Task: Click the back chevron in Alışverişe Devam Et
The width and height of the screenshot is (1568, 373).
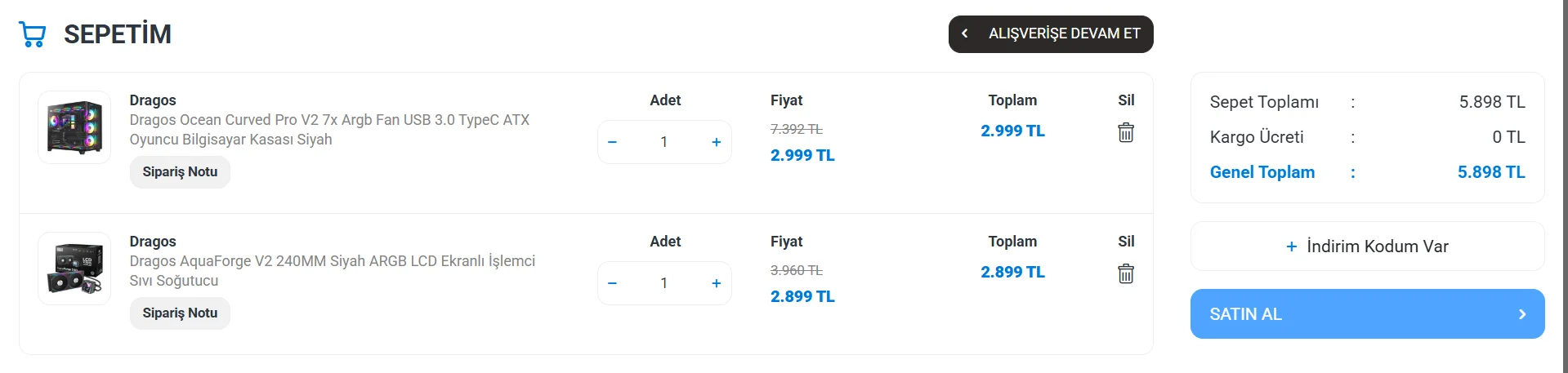Action: pos(965,33)
